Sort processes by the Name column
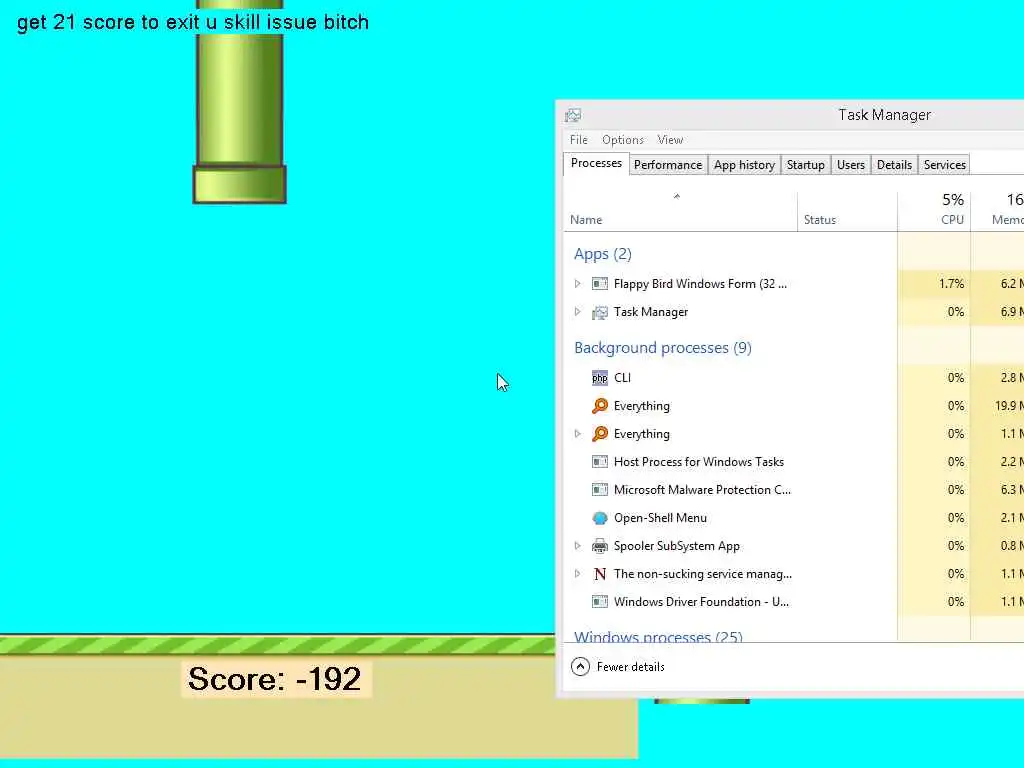Viewport: 1024px width, 768px height. [x=680, y=212]
